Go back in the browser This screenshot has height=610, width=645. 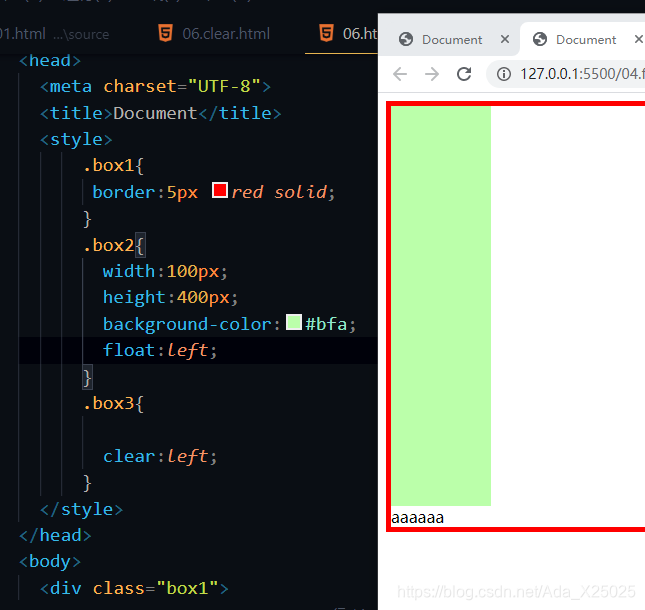pyautogui.click(x=400, y=74)
